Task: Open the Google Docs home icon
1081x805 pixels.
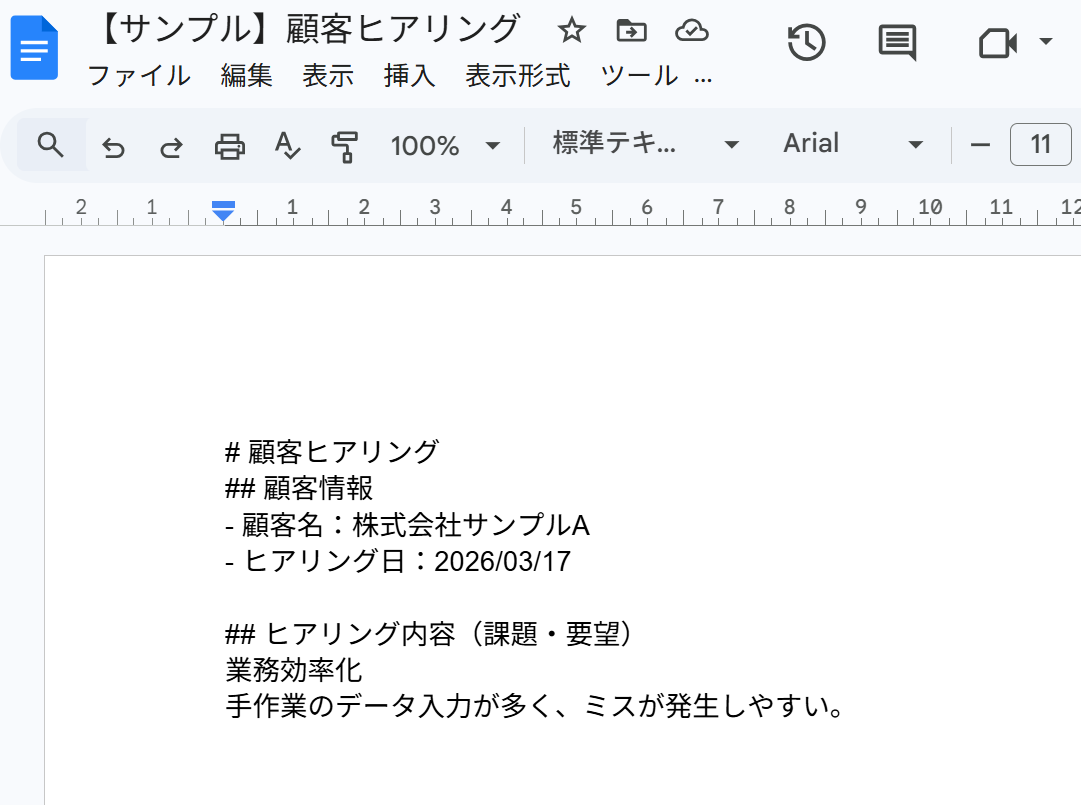Action: pos(34,48)
